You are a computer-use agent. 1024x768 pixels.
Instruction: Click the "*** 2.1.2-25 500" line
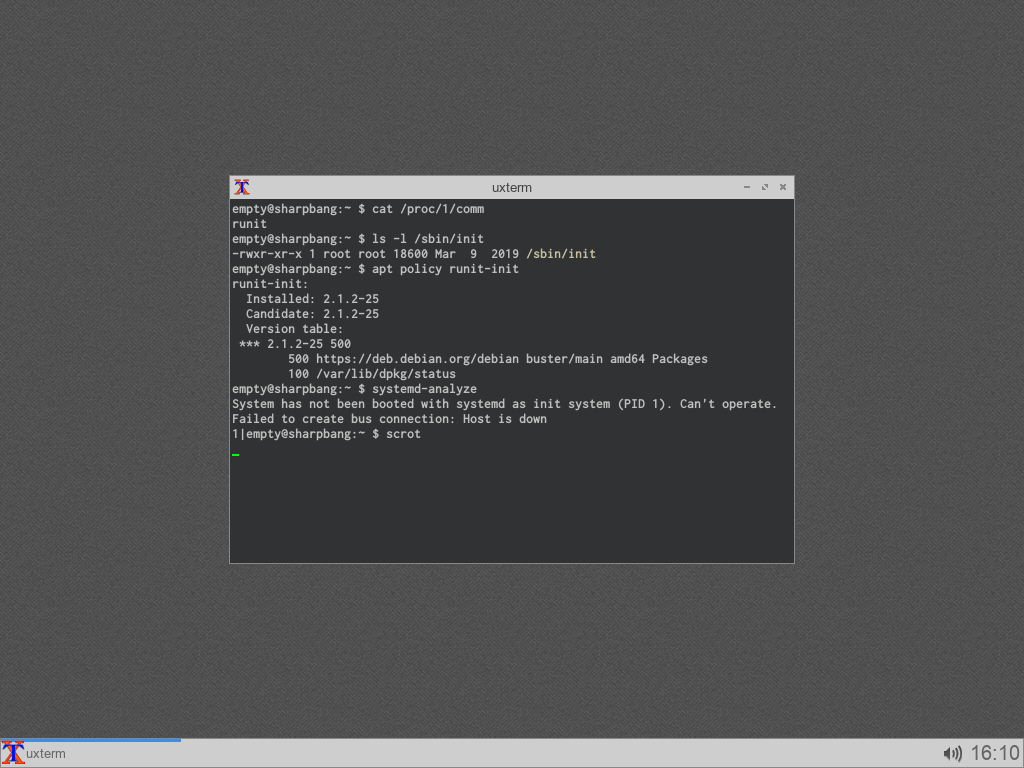tap(295, 344)
